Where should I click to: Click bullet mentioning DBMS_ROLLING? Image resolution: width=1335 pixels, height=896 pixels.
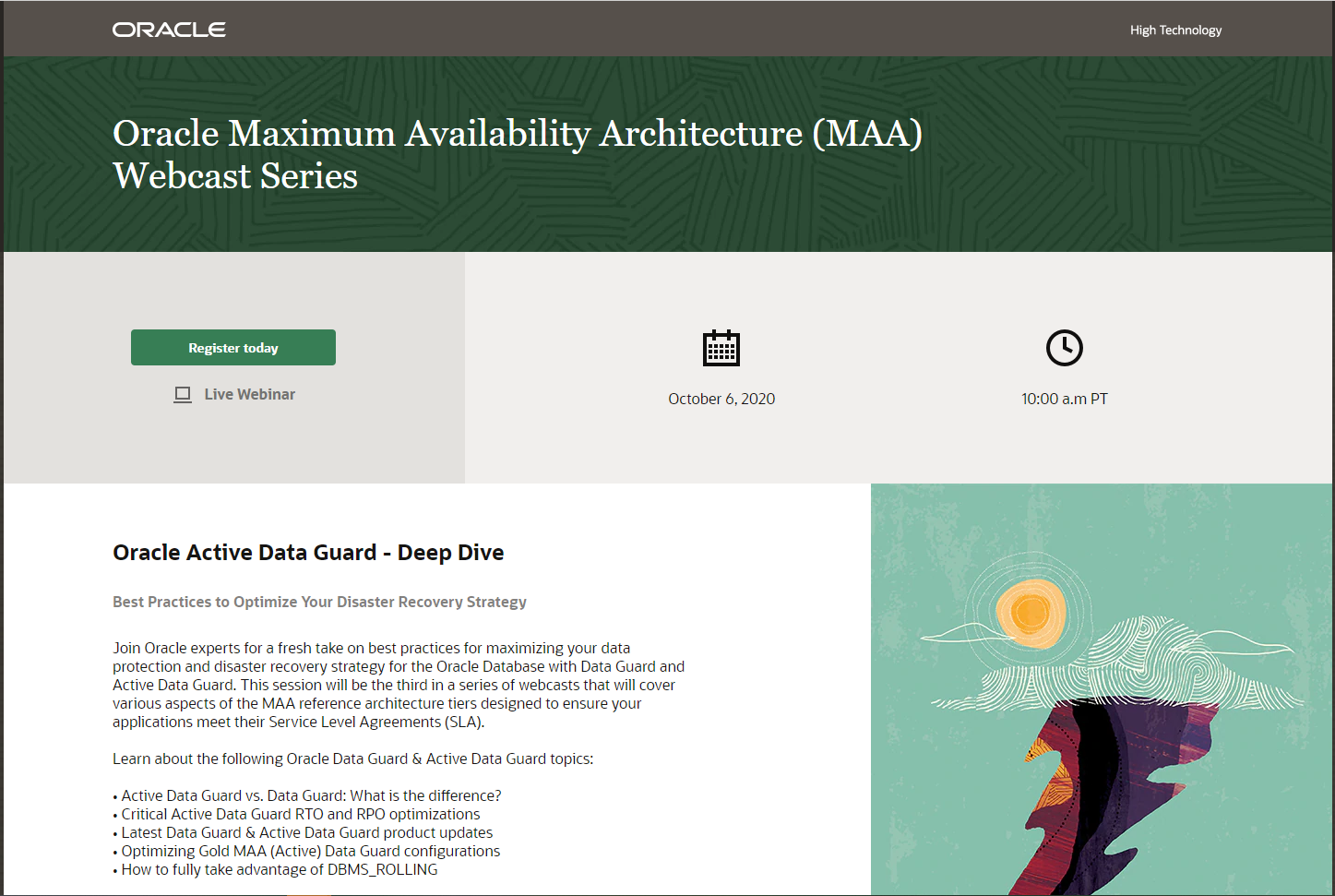[x=275, y=869]
